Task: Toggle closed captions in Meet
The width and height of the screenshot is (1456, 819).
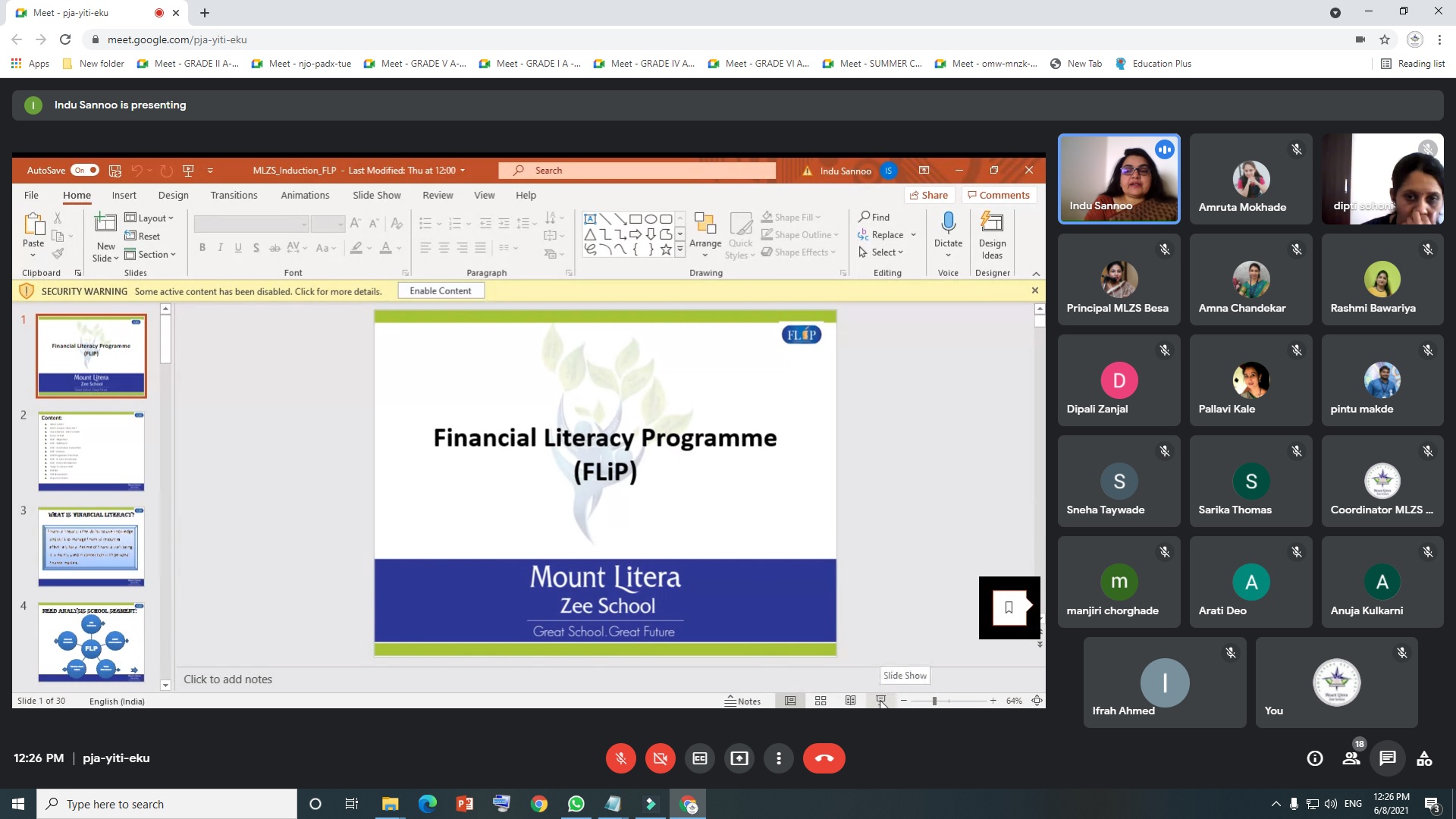Action: 700,758
